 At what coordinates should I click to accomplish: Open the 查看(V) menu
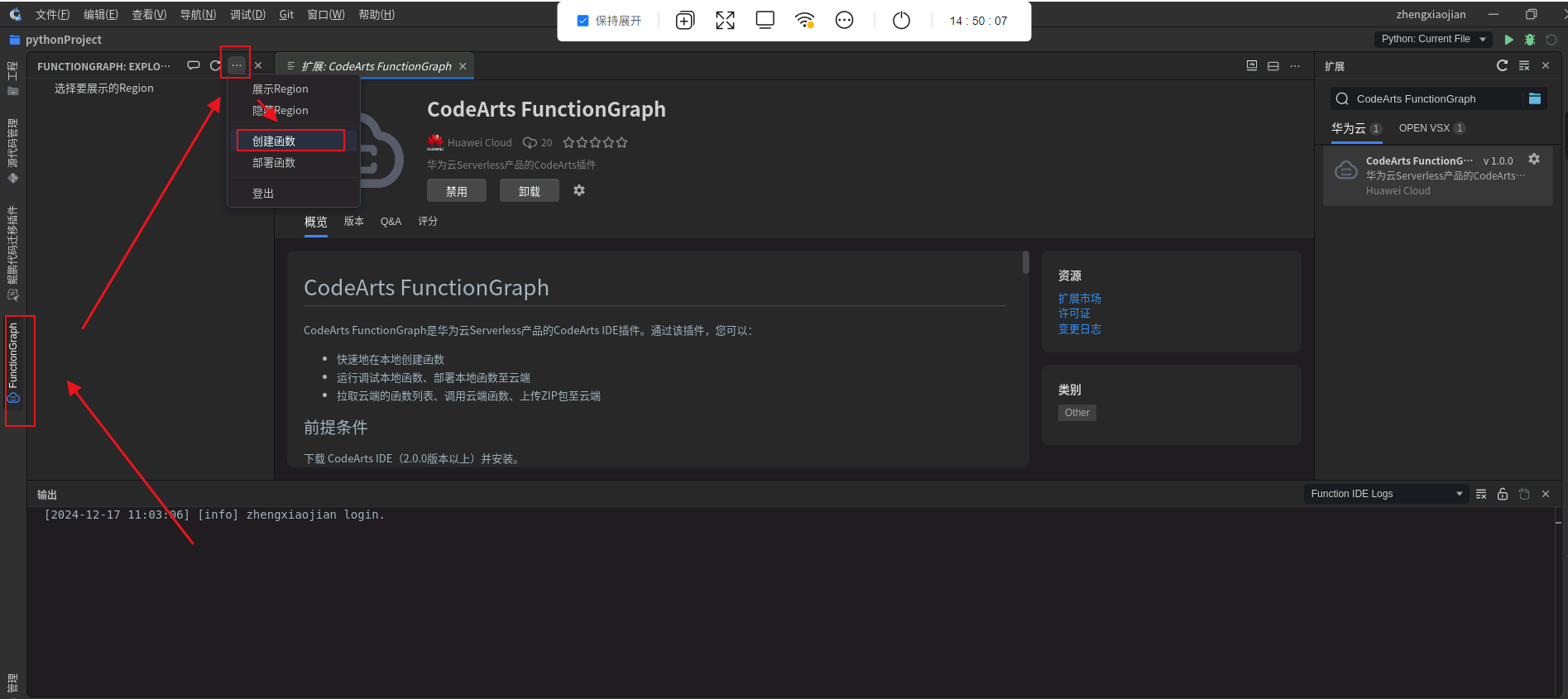click(x=149, y=14)
